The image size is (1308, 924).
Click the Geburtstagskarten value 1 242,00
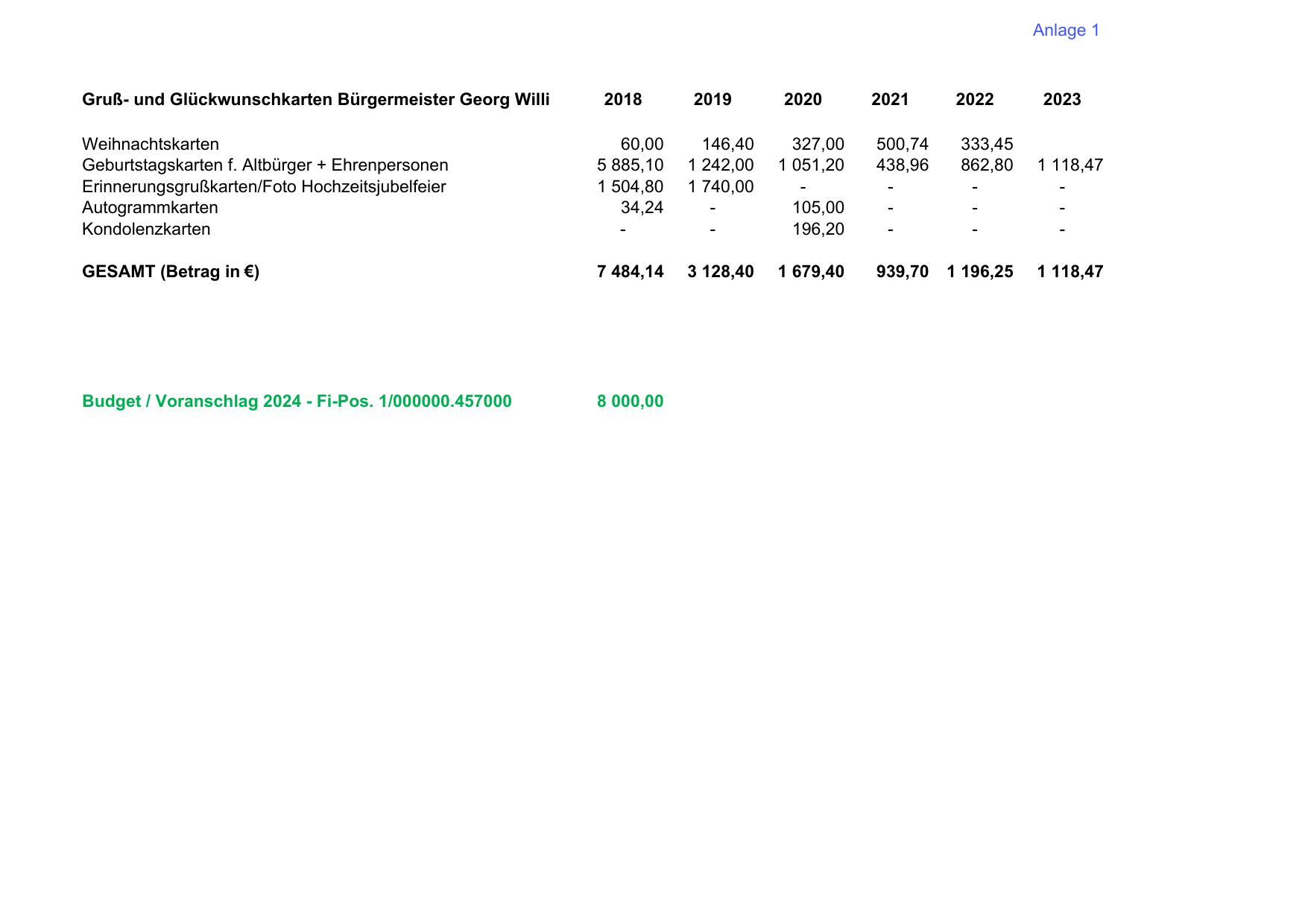click(x=721, y=165)
